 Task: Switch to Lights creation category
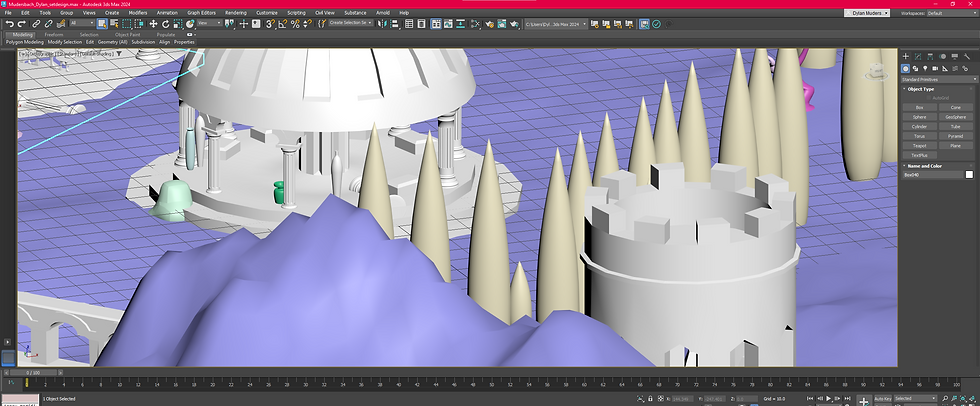(x=926, y=68)
